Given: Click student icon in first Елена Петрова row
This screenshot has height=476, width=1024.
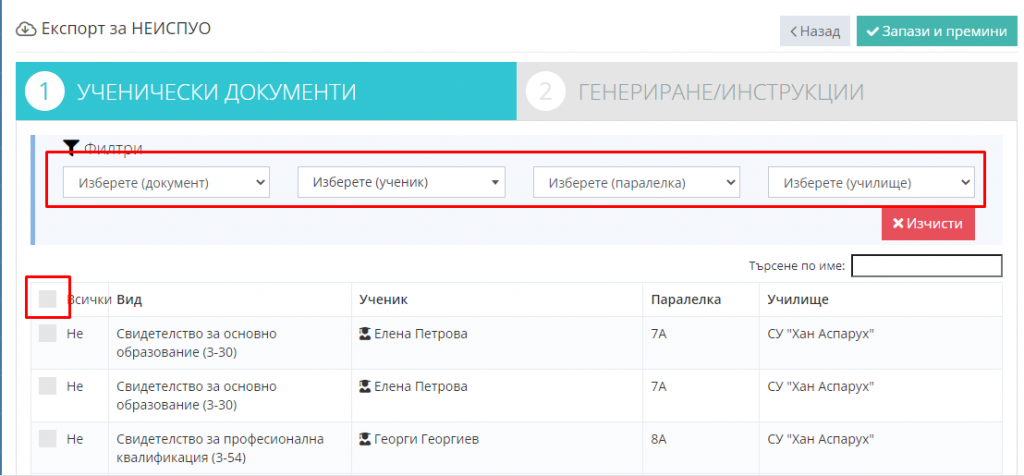Looking at the screenshot, I should (x=365, y=334).
